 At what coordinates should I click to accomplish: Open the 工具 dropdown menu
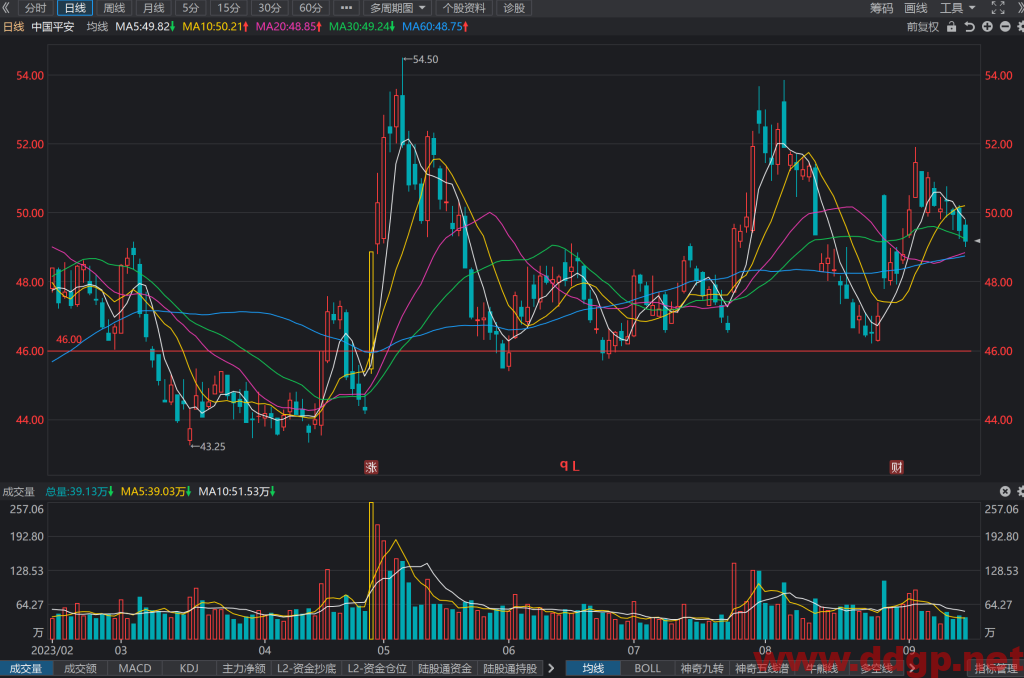click(957, 8)
